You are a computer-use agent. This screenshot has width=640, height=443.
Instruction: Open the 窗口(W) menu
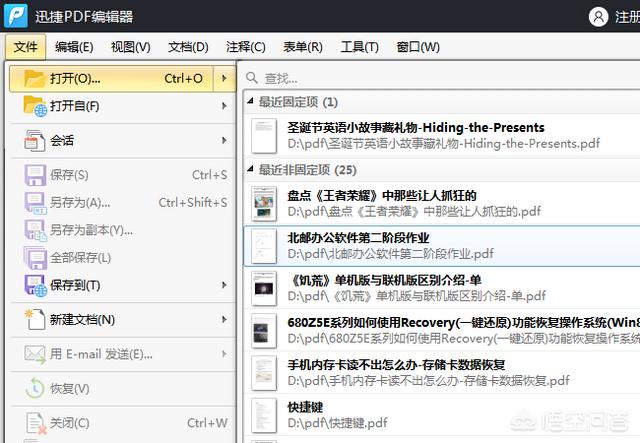tap(418, 47)
